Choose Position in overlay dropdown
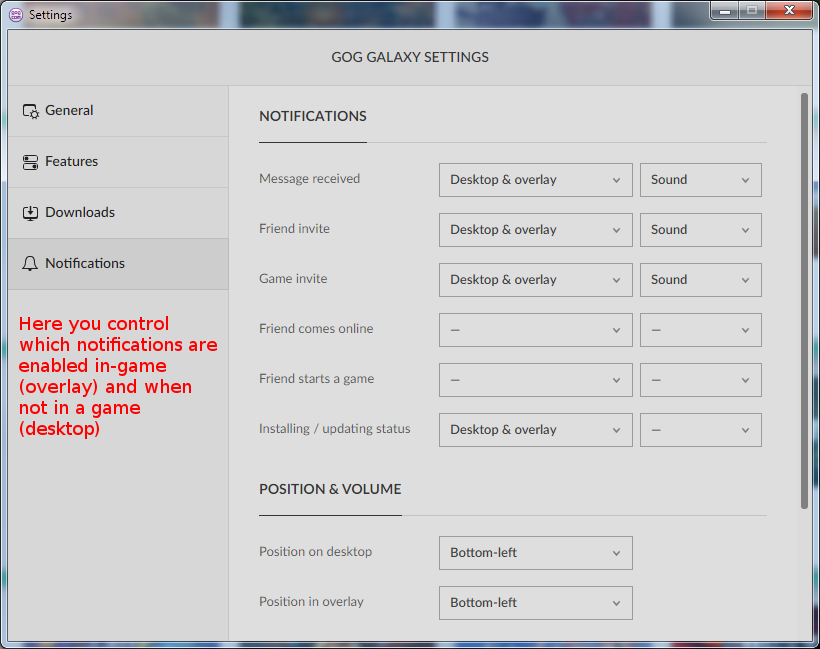Viewport: 820px width, 649px height. coord(536,603)
